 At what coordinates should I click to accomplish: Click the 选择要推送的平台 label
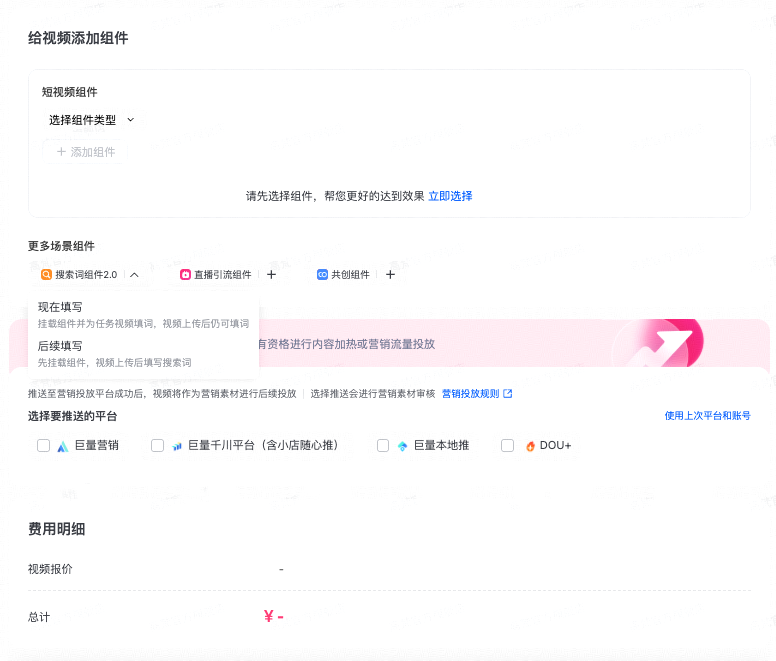(x=72, y=416)
